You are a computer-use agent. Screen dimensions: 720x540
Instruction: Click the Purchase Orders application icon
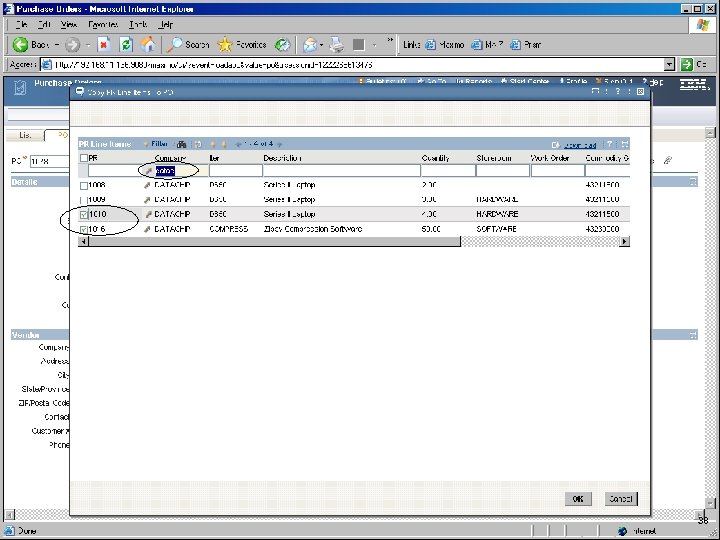point(20,87)
